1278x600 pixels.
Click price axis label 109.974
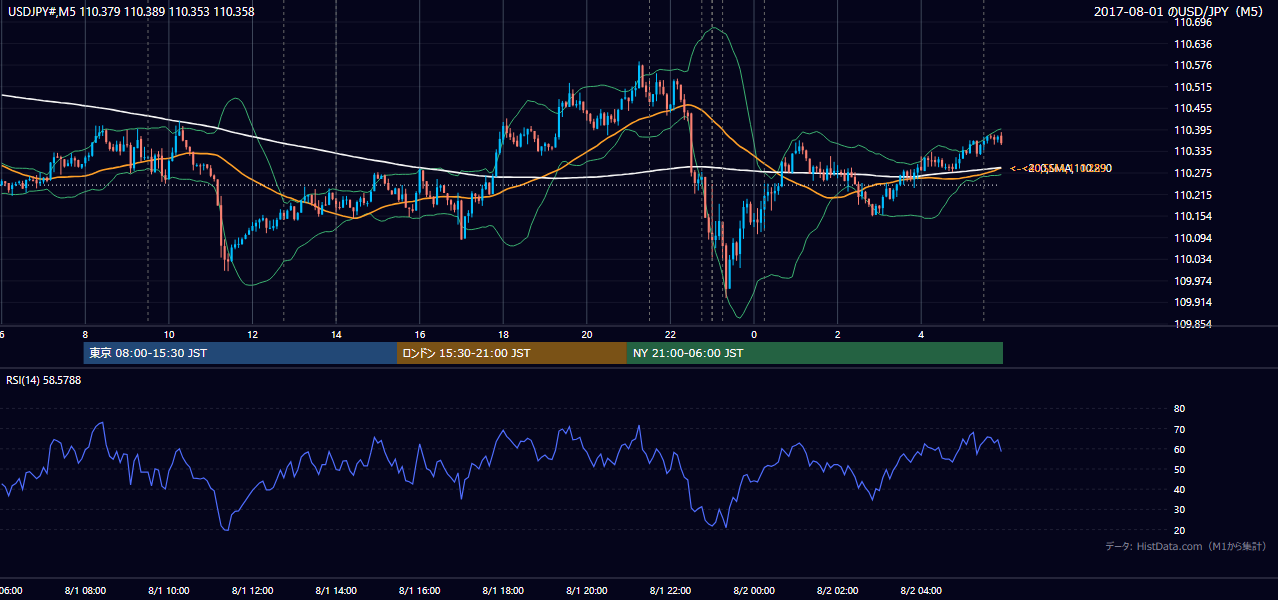(1194, 281)
